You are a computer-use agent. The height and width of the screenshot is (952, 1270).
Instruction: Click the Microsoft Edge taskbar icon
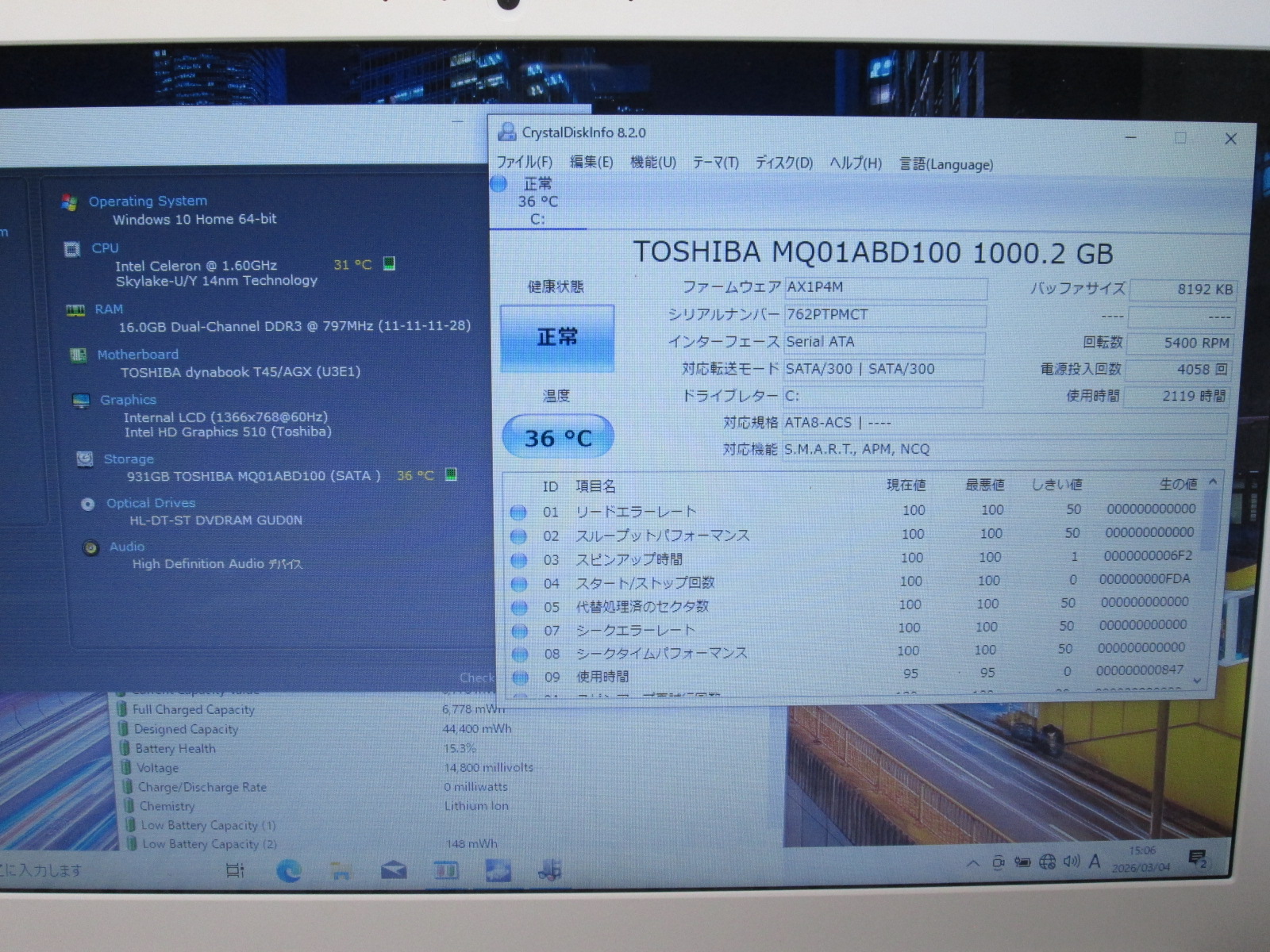288,871
